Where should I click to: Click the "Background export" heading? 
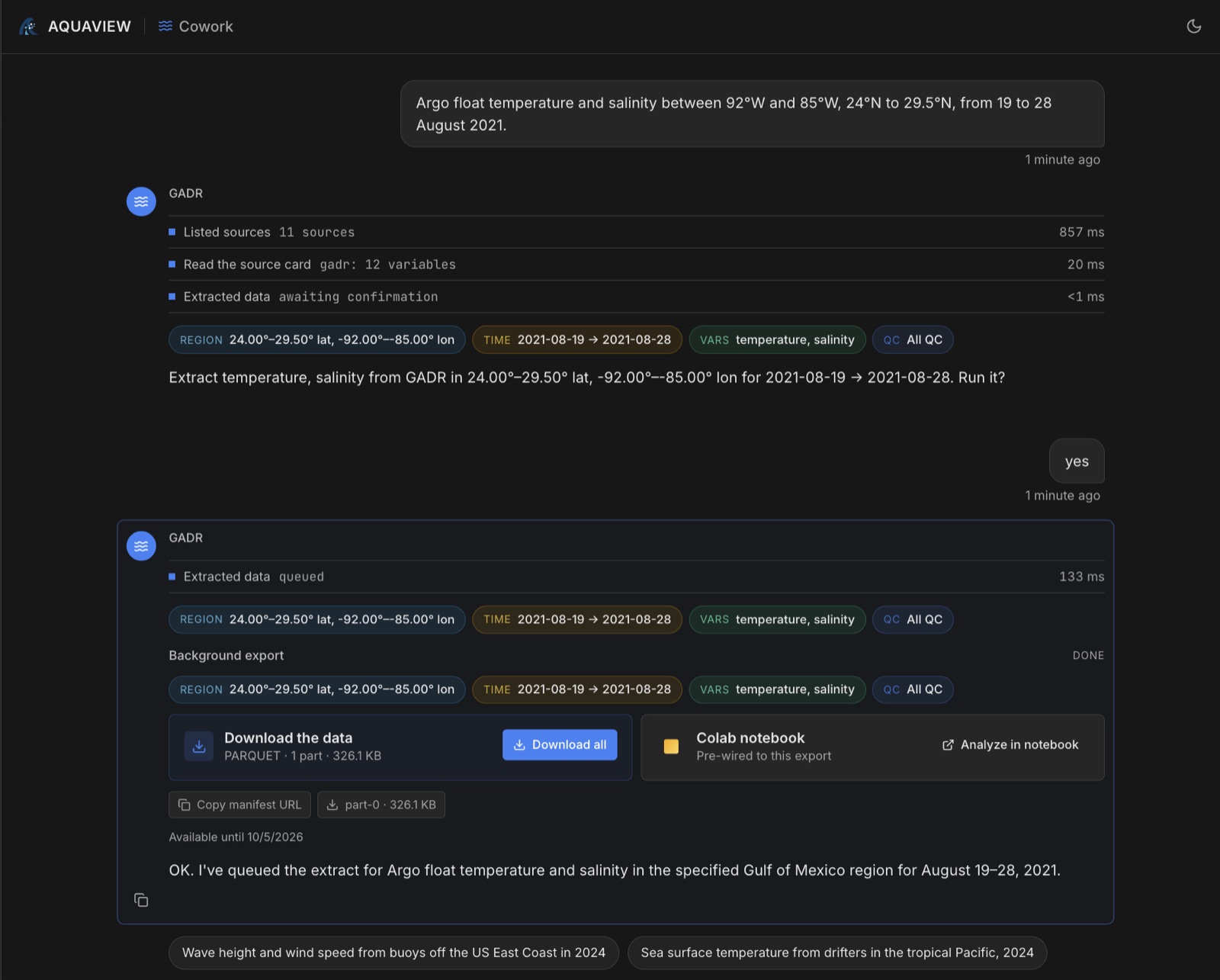tap(226, 655)
